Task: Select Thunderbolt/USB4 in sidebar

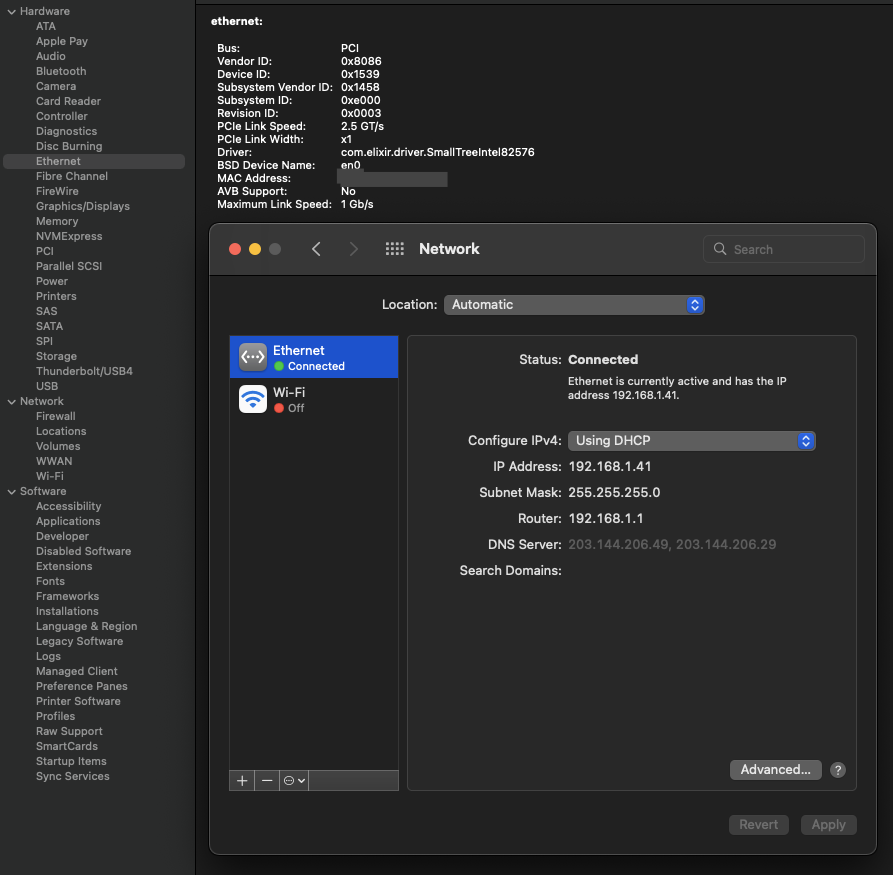Action: [84, 371]
